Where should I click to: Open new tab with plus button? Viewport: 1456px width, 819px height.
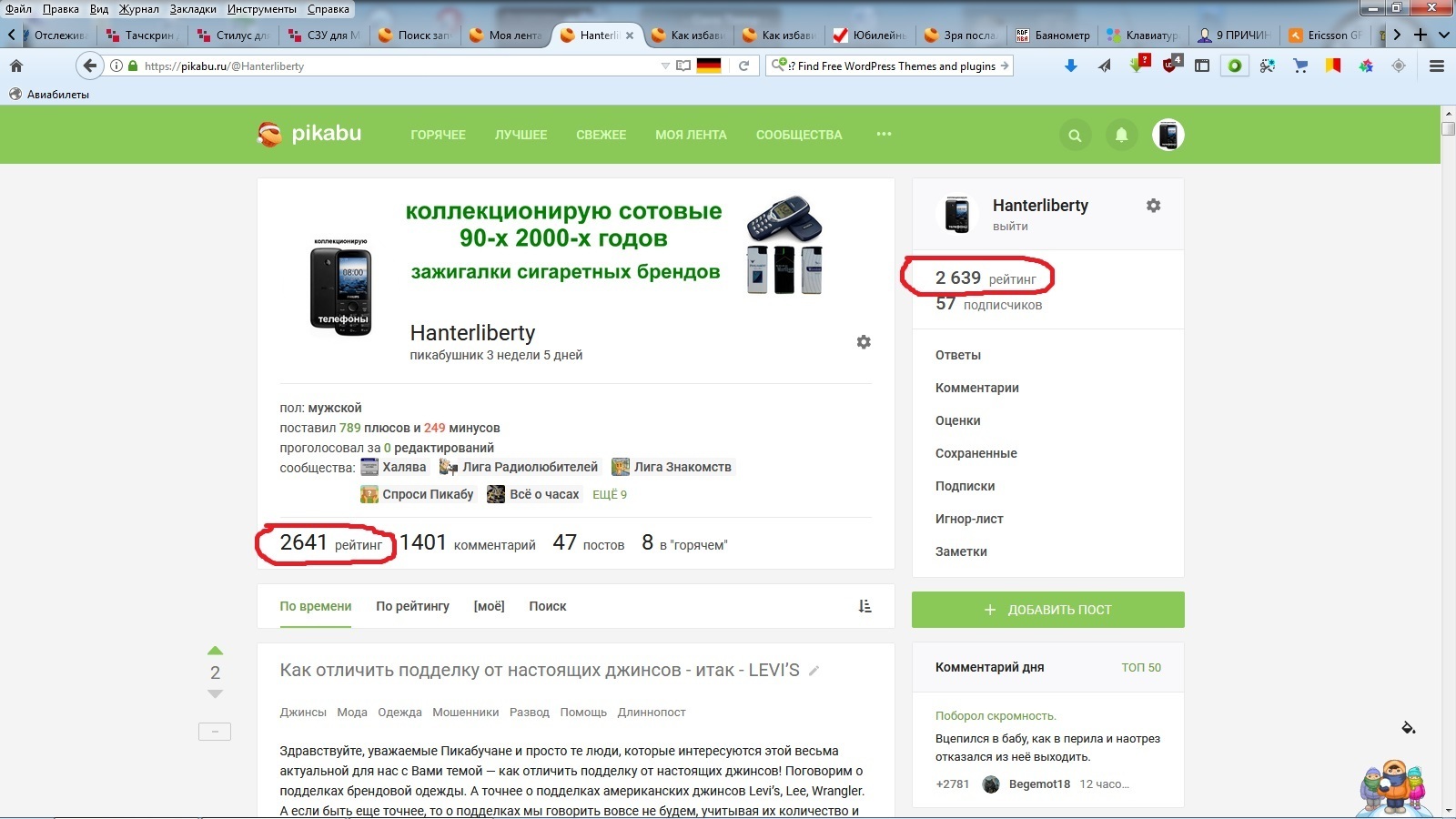[1421, 35]
